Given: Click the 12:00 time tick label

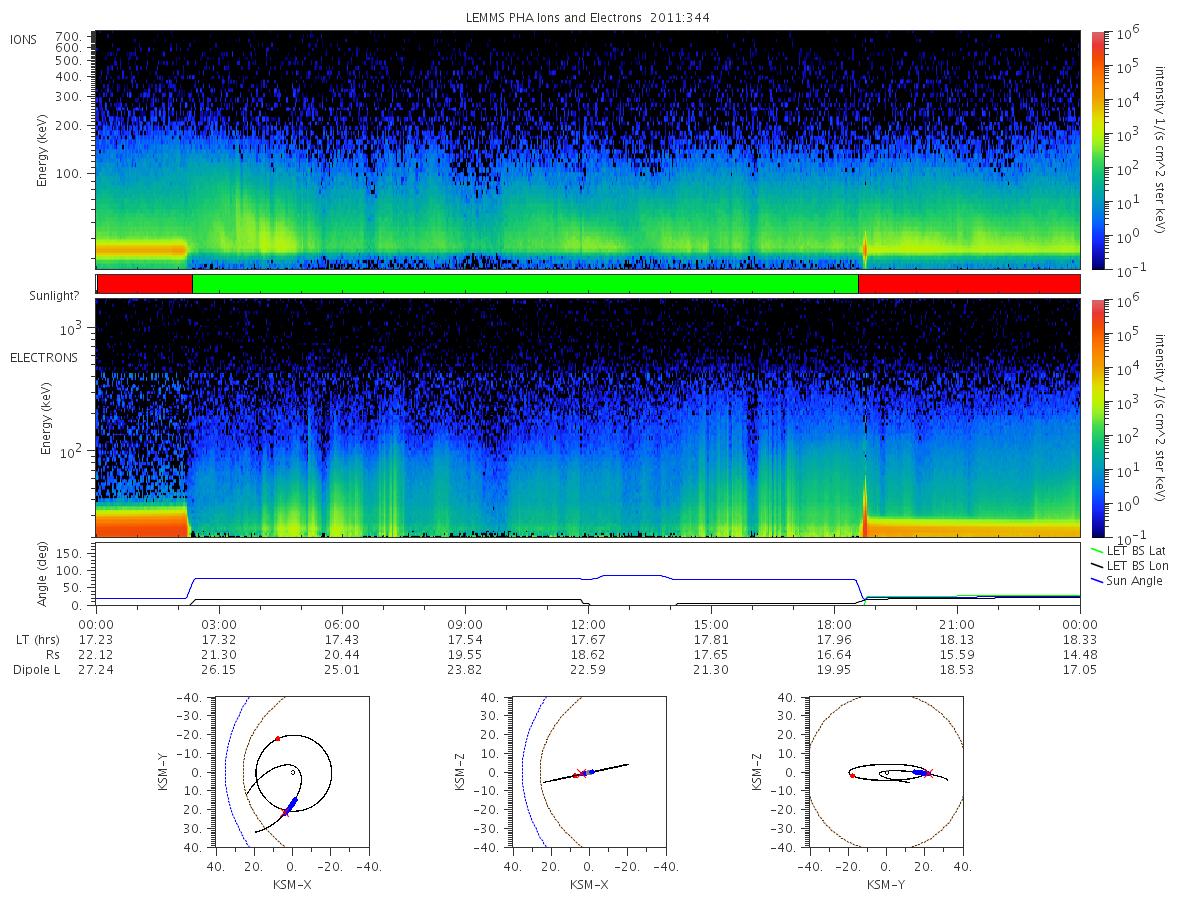Looking at the screenshot, I should [587, 623].
